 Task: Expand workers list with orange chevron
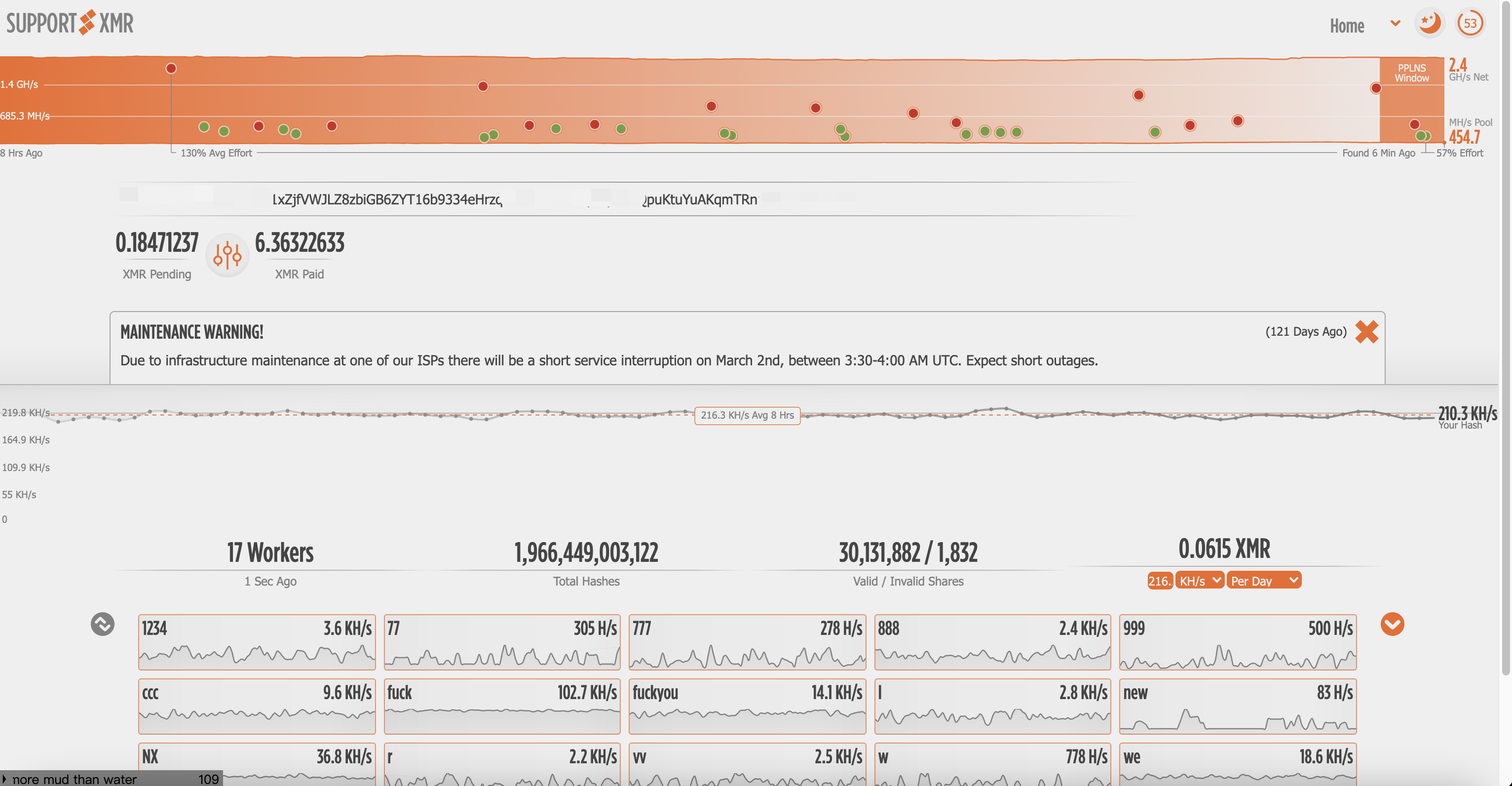point(1392,624)
